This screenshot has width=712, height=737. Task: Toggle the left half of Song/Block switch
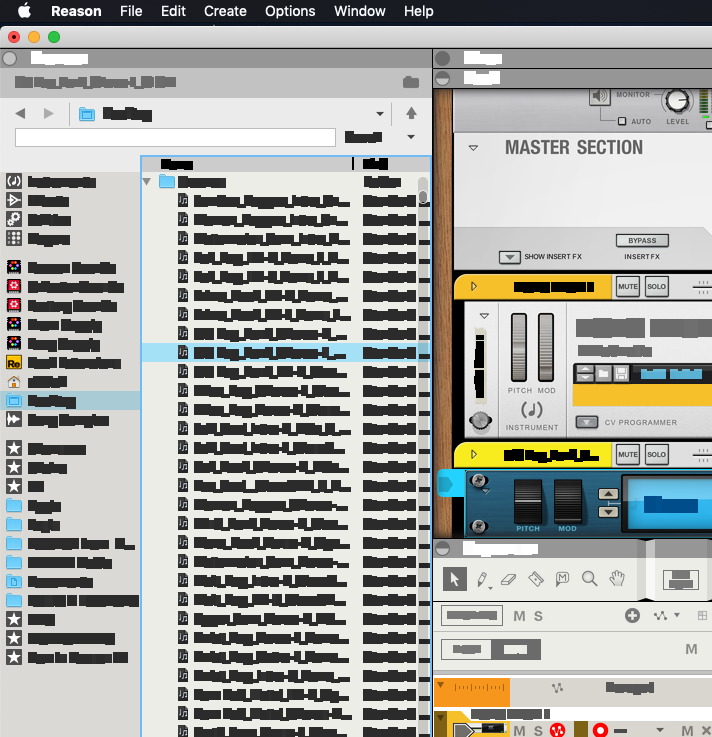tap(467, 650)
